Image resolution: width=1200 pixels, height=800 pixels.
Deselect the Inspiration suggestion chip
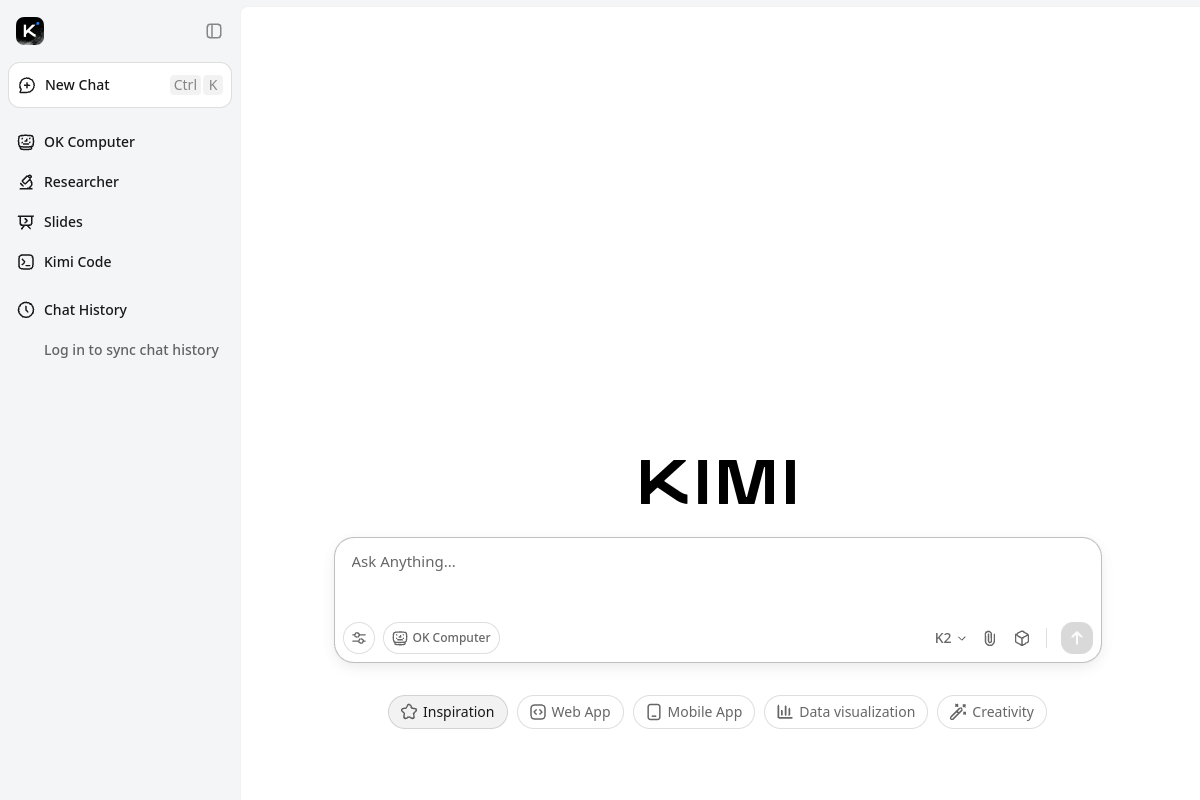[447, 711]
